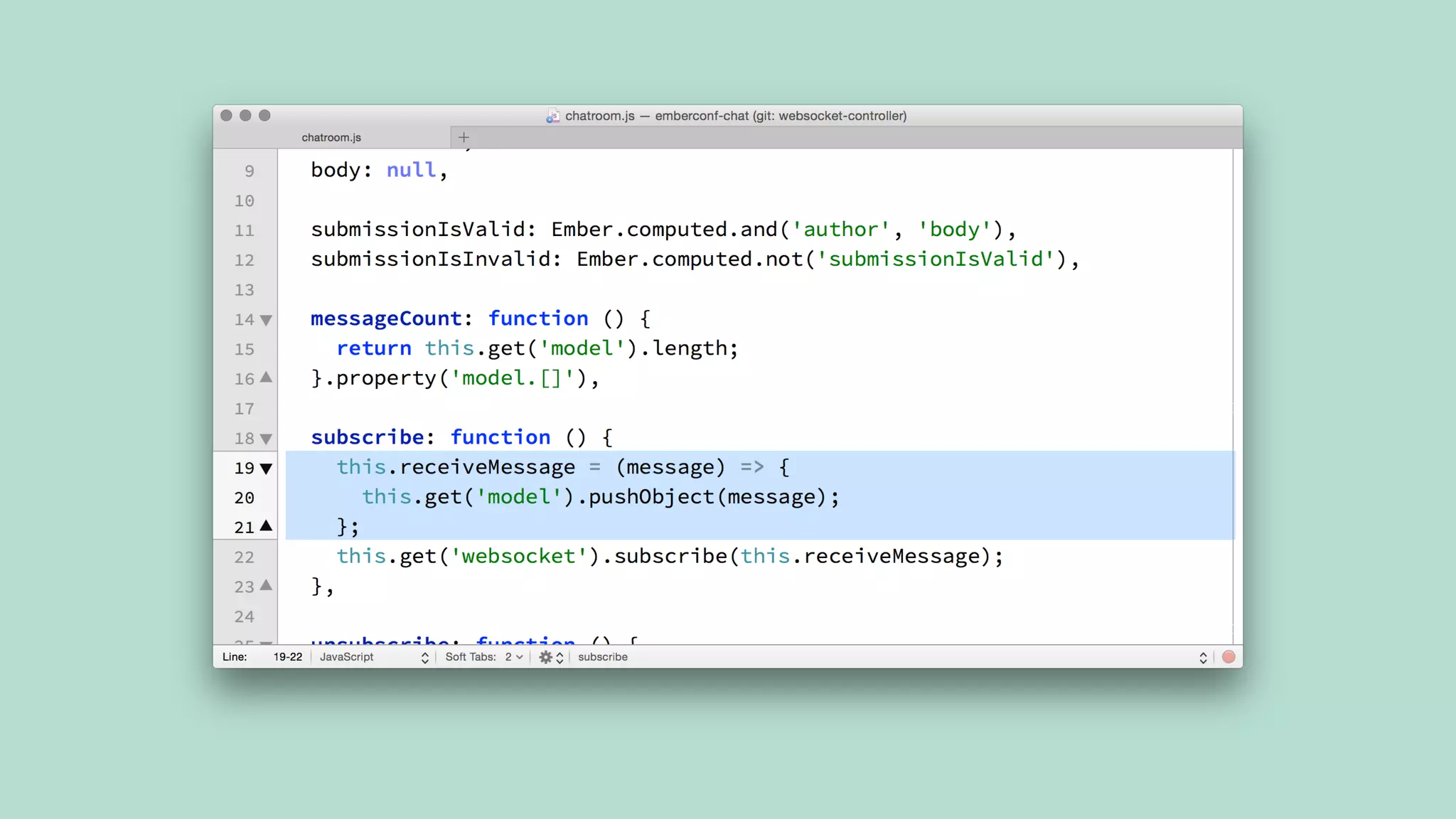Screen dimensions: 1456x819
Task: Select the chatroom.js tab
Action: pyautogui.click(x=331, y=137)
